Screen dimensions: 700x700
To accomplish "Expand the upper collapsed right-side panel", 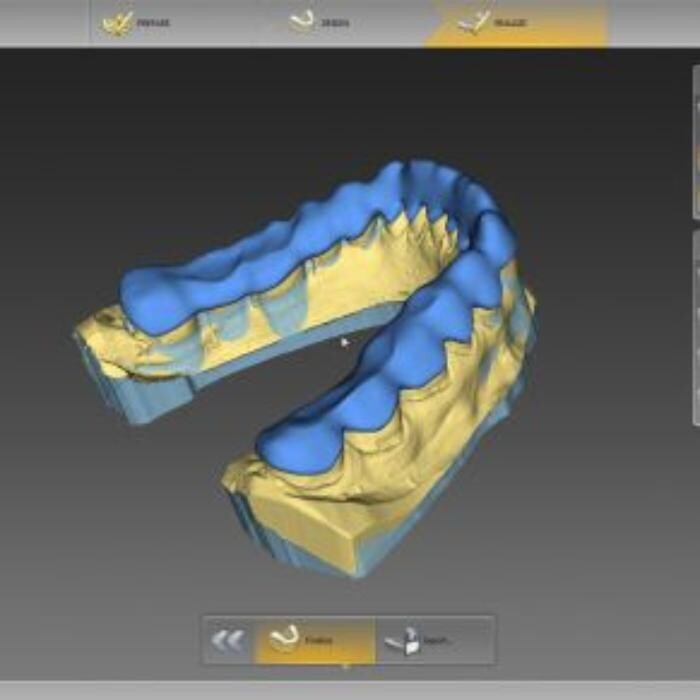I will click(x=695, y=155).
